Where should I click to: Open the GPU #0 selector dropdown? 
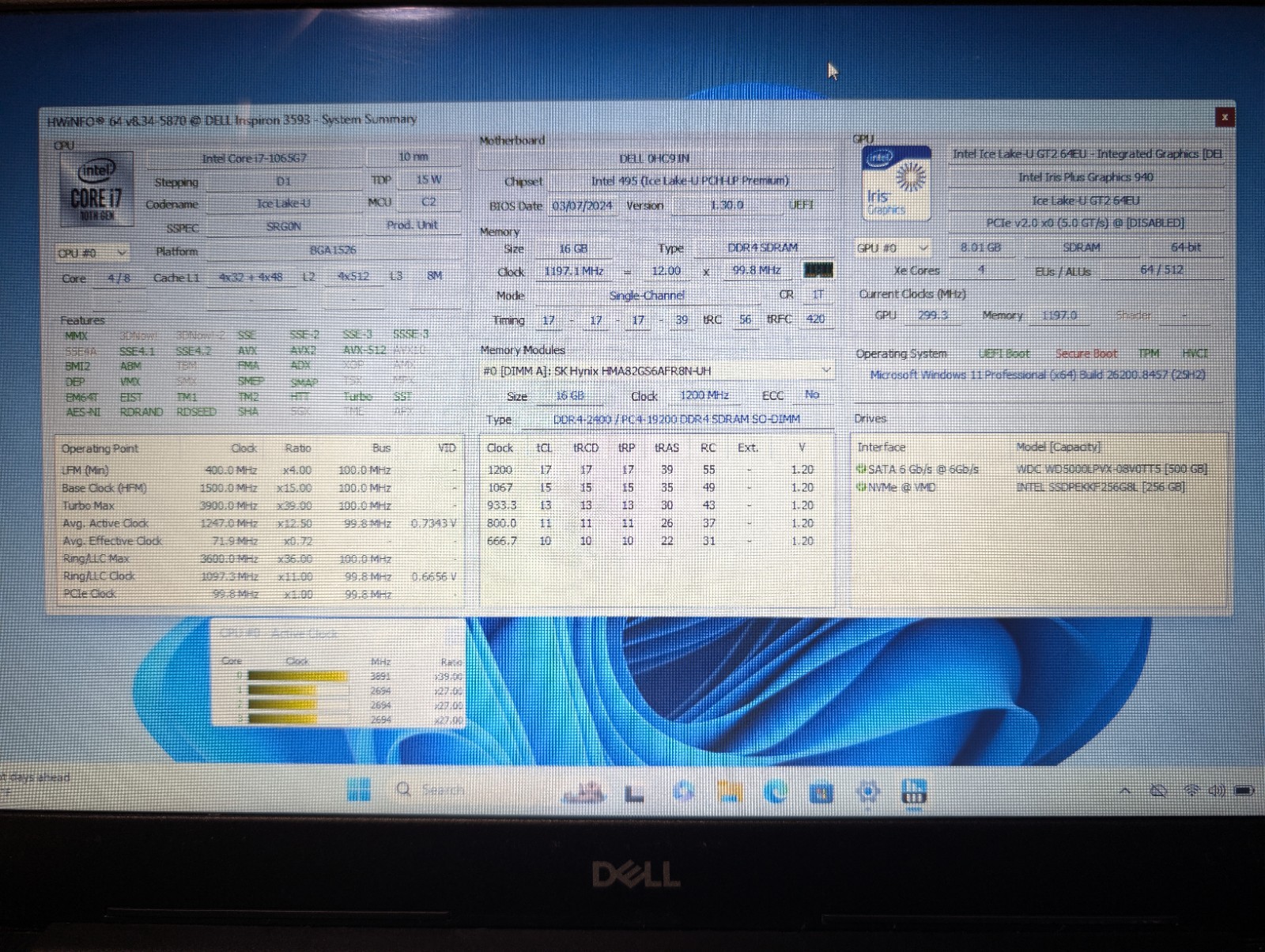(893, 248)
